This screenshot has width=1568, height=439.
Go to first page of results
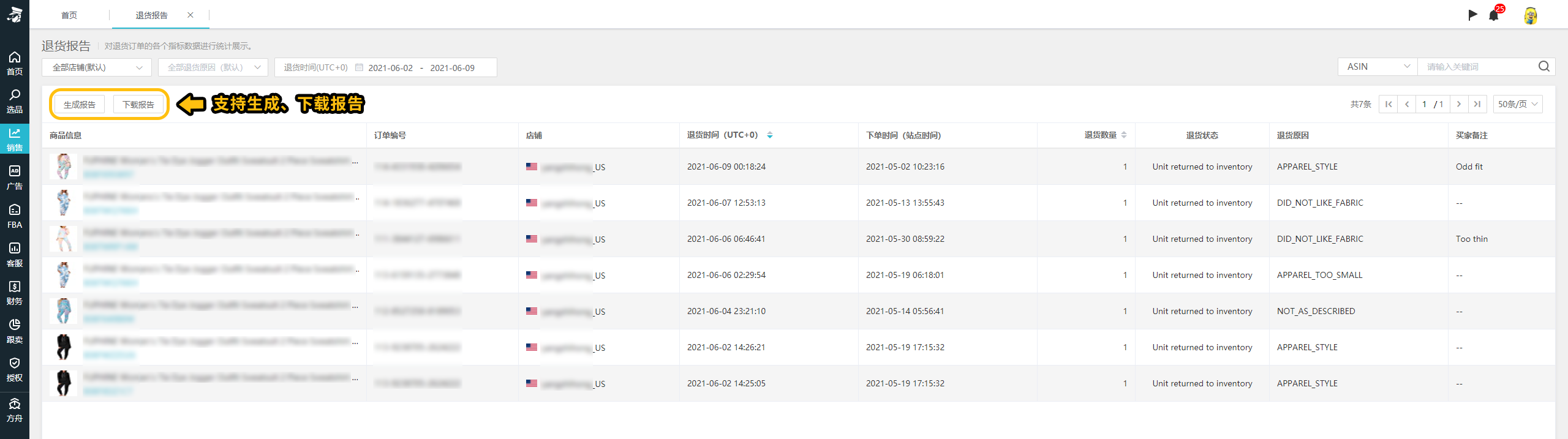(1389, 104)
